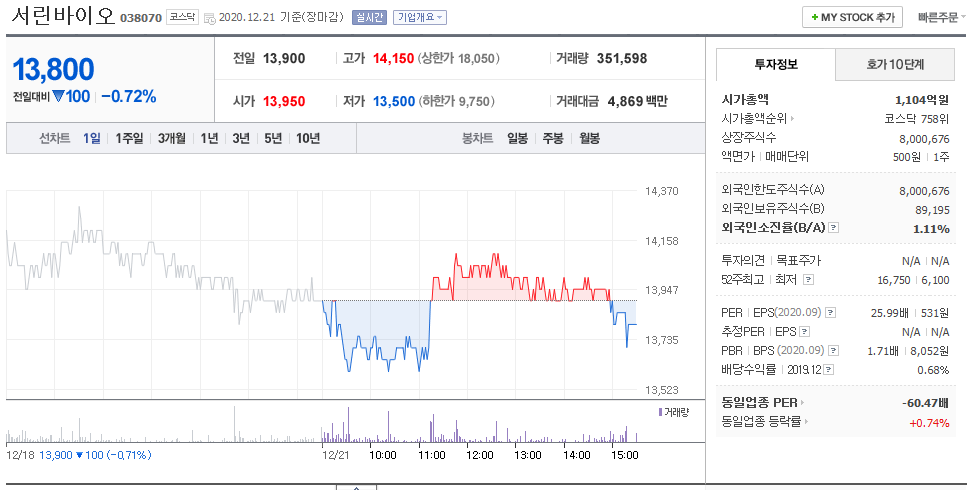The height and width of the screenshot is (490, 974).
Task: Click the PER value 25.99배
Action: tap(891, 313)
